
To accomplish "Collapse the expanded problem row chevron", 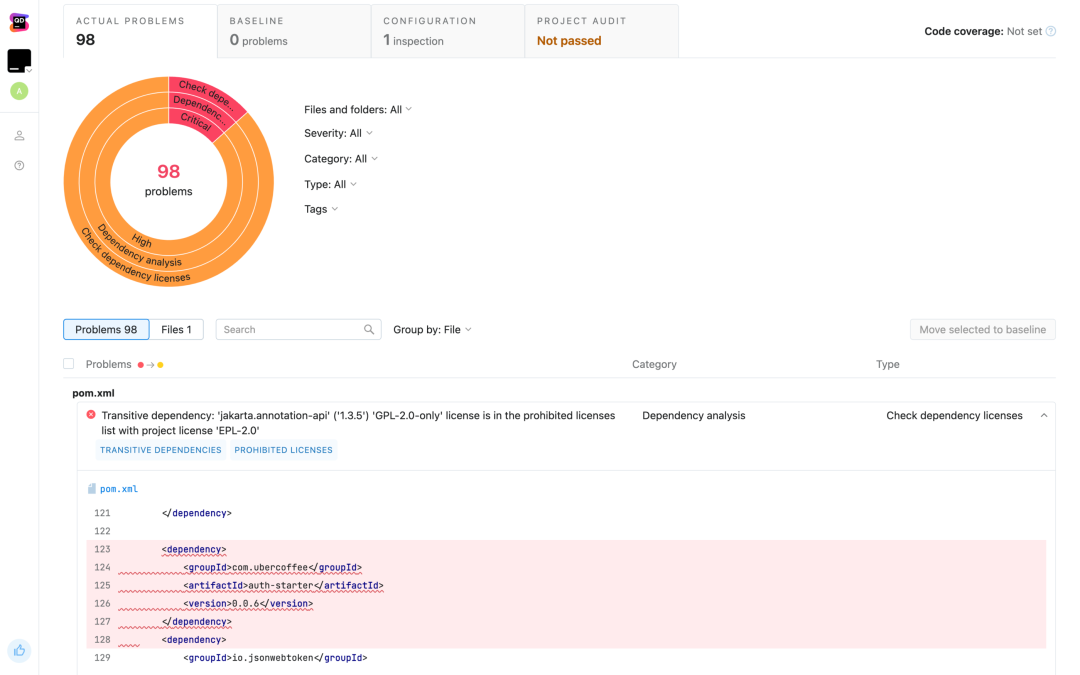I will (x=1043, y=415).
